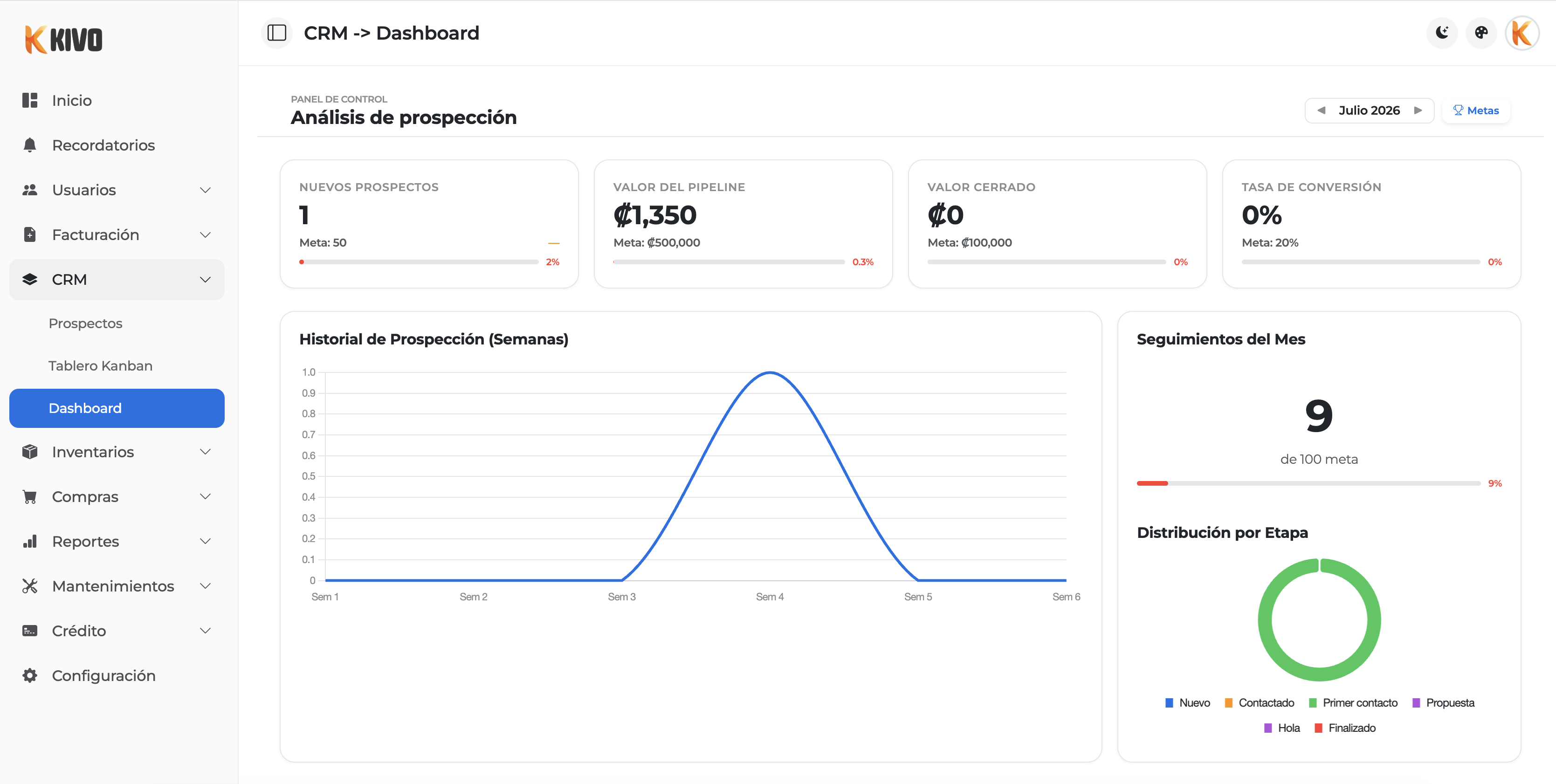Click the Reportes bar chart icon

29,541
